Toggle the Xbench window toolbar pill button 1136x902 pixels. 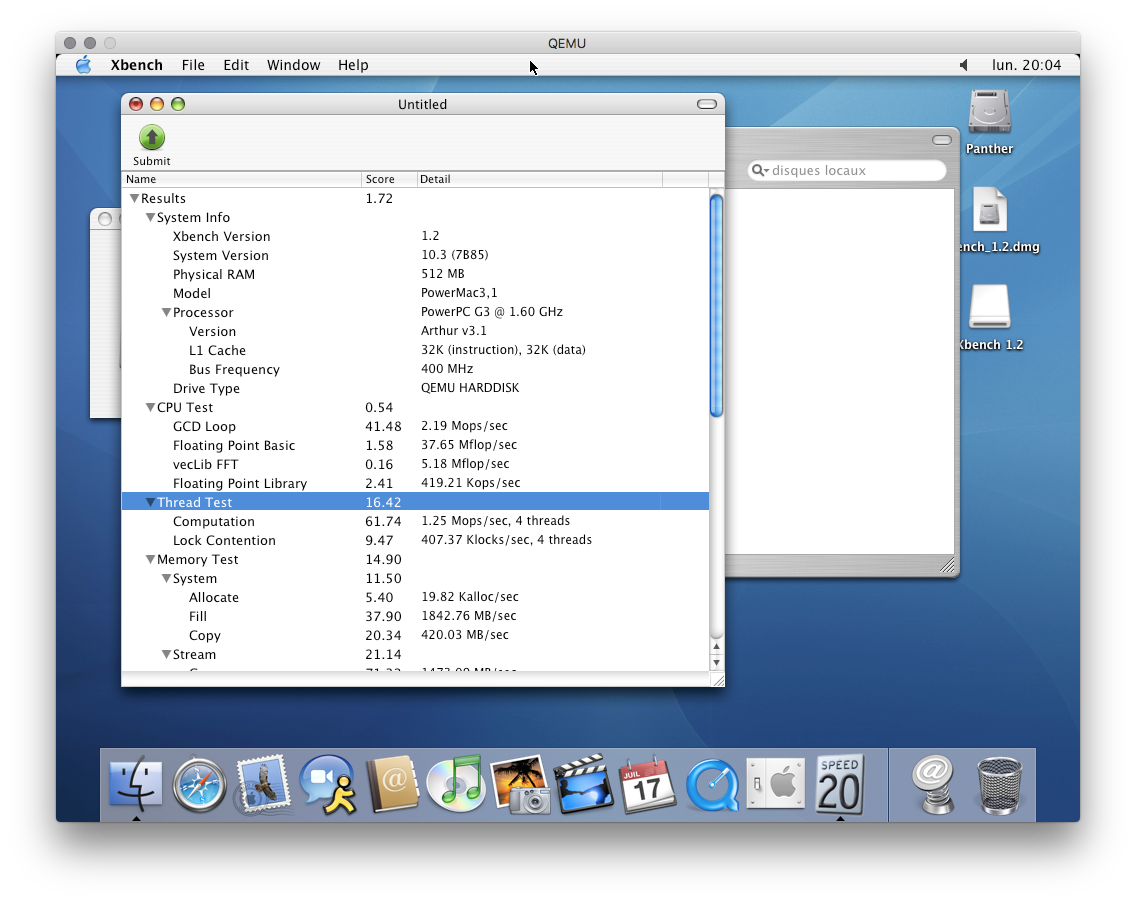pyautogui.click(x=706, y=103)
